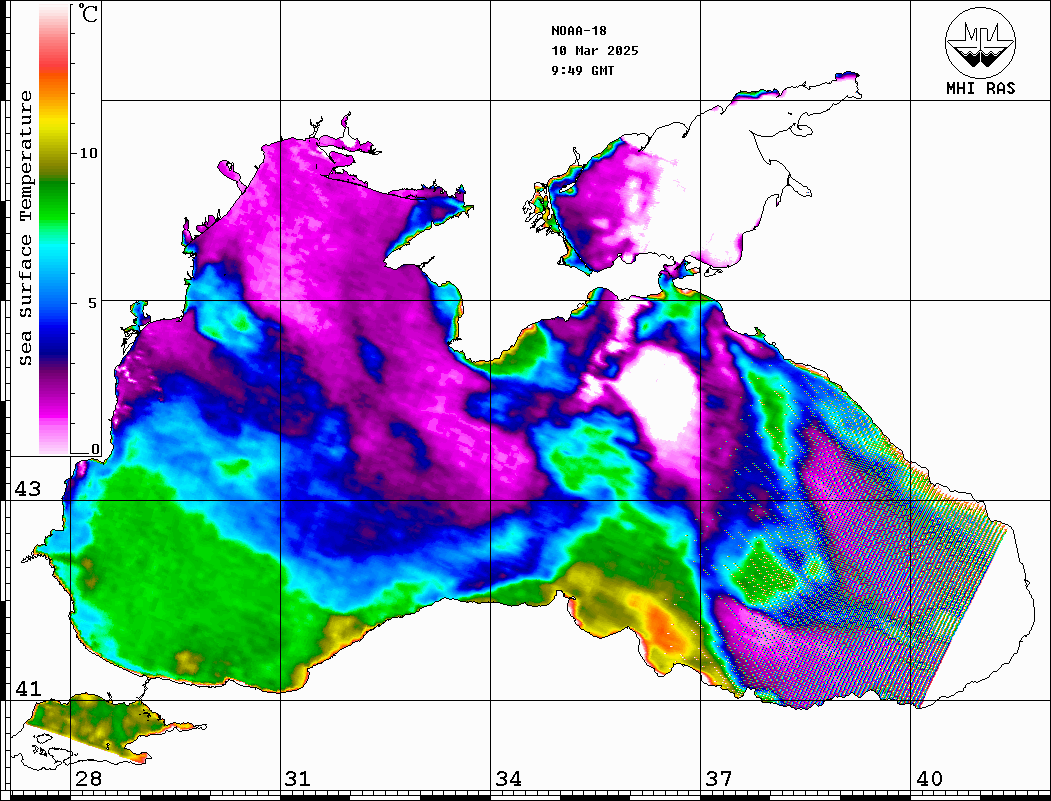Click the '10 Mar 2025' date text
The height and width of the screenshot is (801, 1051).
pyautogui.click(x=595, y=51)
